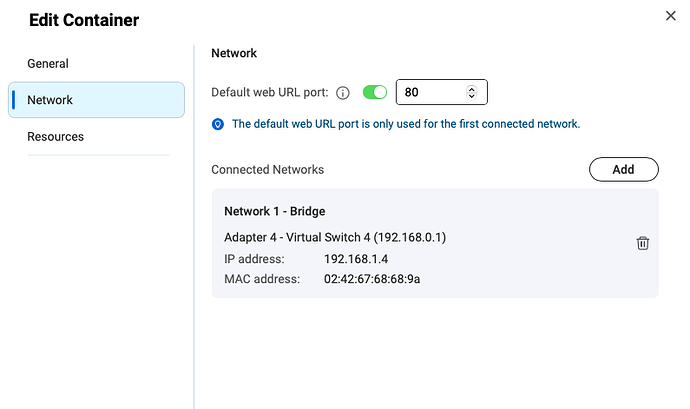The height and width of the screenshot is (409, 690).
Task: Click Adapter 4 - Virtual Switch 4 text
Action: (x=334, y=238)
